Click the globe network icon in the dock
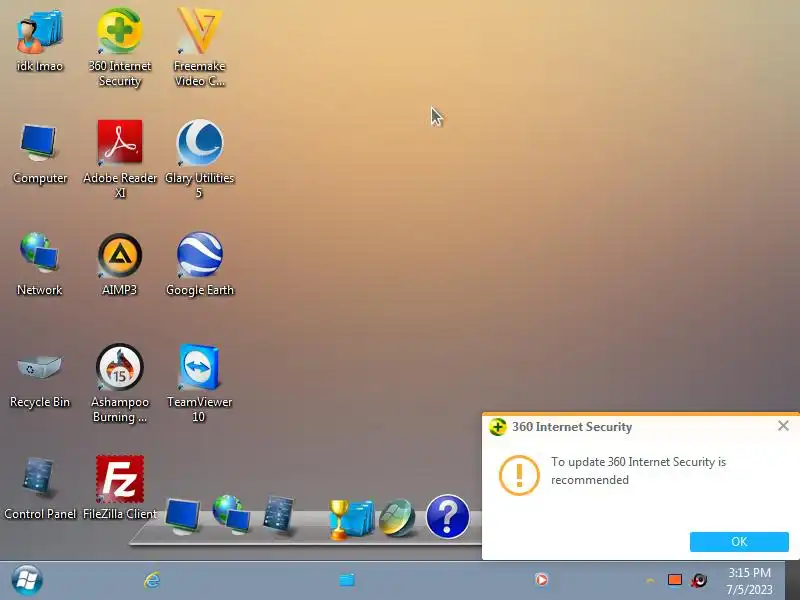This screenshot has height=600, width=800. (231, 514)
